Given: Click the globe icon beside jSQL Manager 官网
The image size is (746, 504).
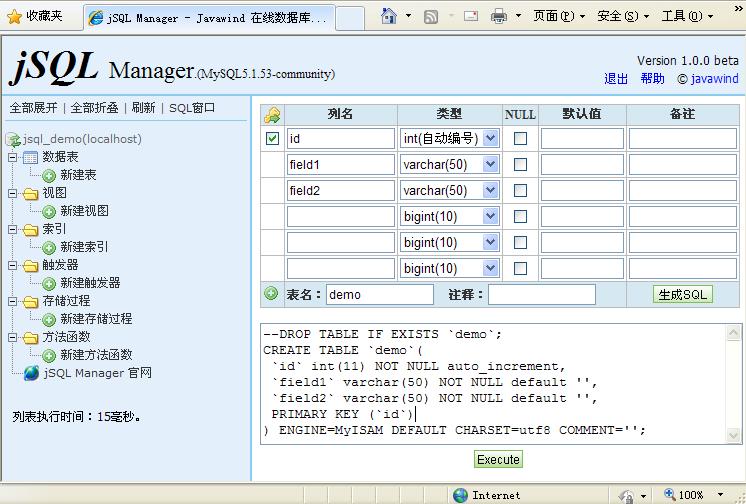Looking at the screenshot, I should pyautogui.click(x=31, y=373).
